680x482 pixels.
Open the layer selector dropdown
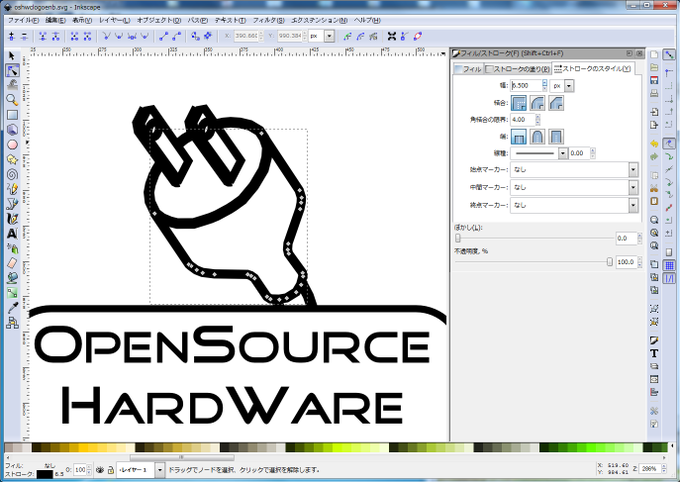pyautogui.click(x=160, y=470)
